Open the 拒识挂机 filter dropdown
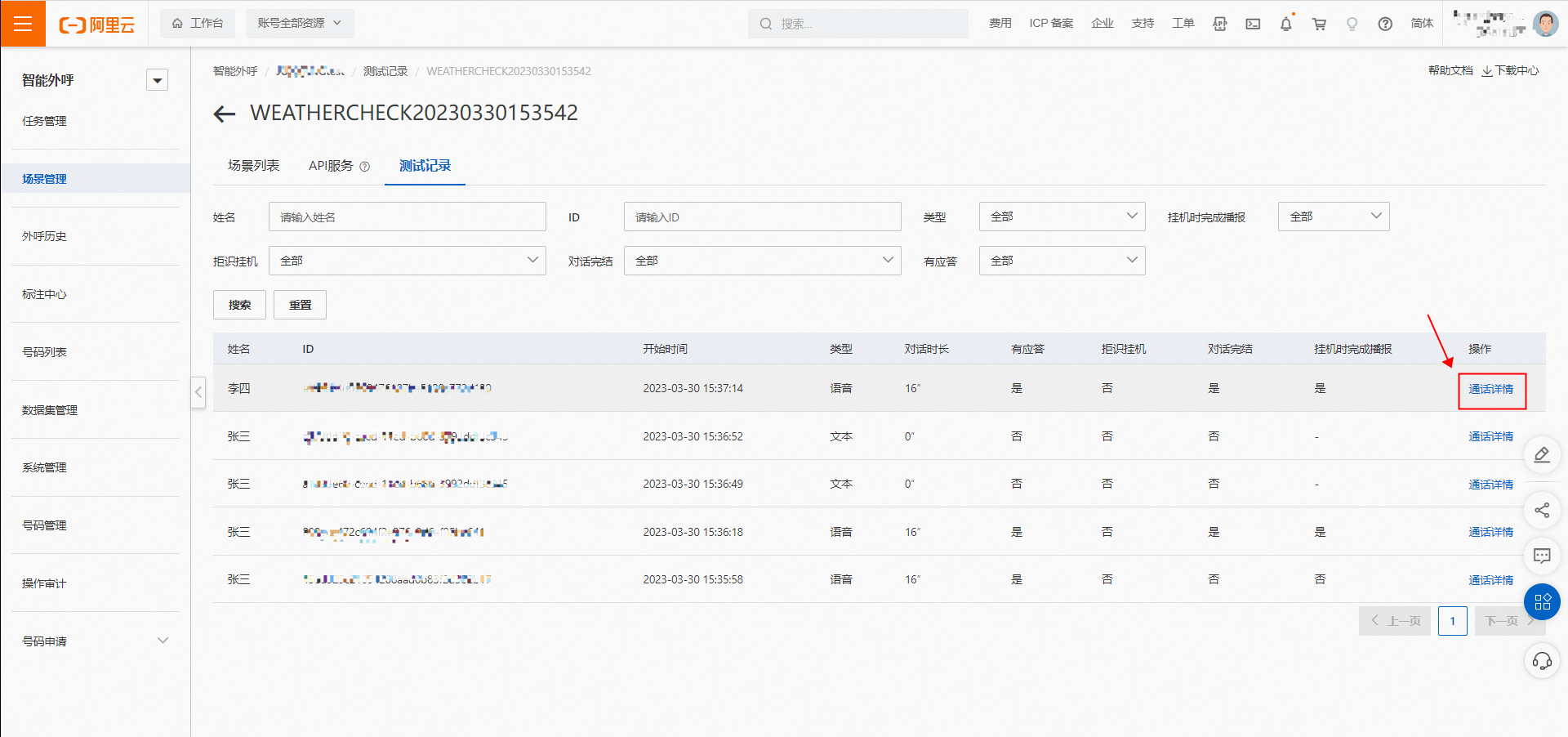The image size is (1568, 737). point(408,261)
